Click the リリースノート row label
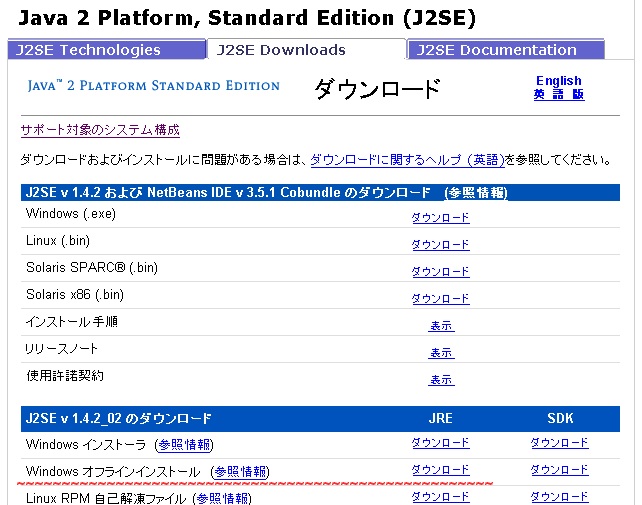Viewport: 642px width, 505px height. (61, 349)
